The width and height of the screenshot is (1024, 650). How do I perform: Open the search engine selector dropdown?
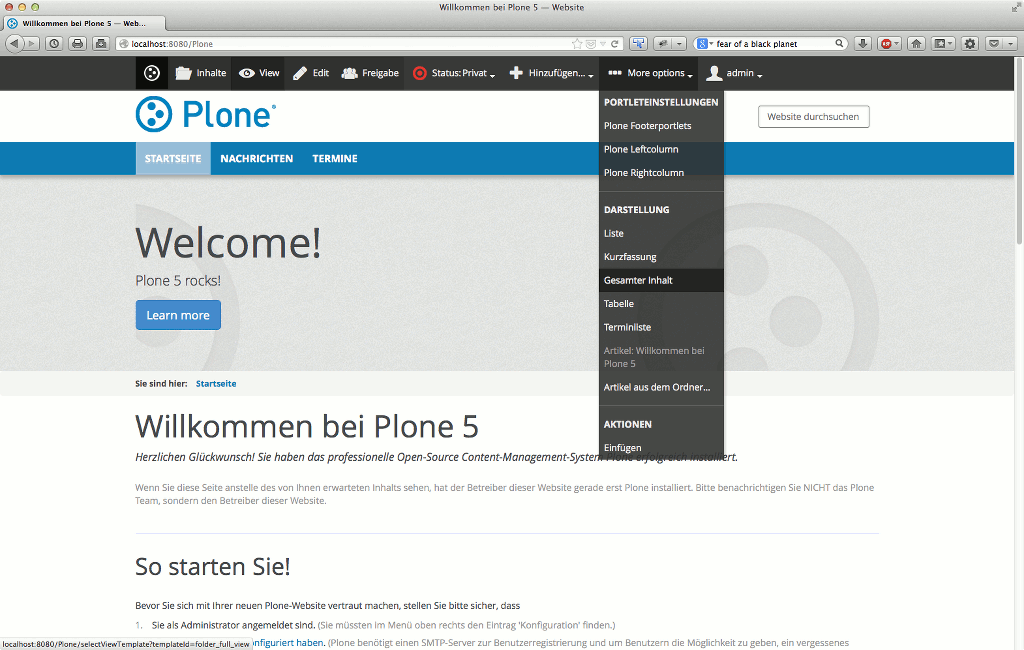(705, 44)
